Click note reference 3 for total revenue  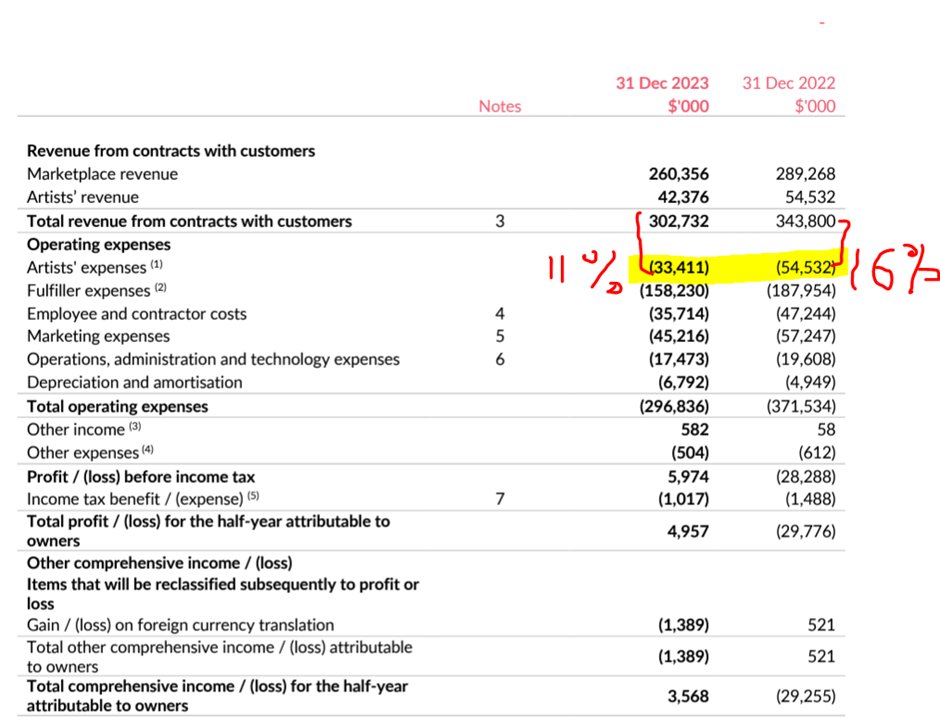click(500, 221)
